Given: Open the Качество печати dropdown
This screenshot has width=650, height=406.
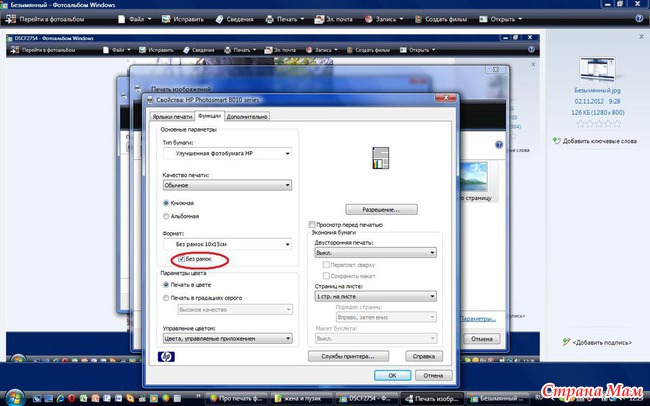Looking at the screenshot, I should (x=227, y=185).
